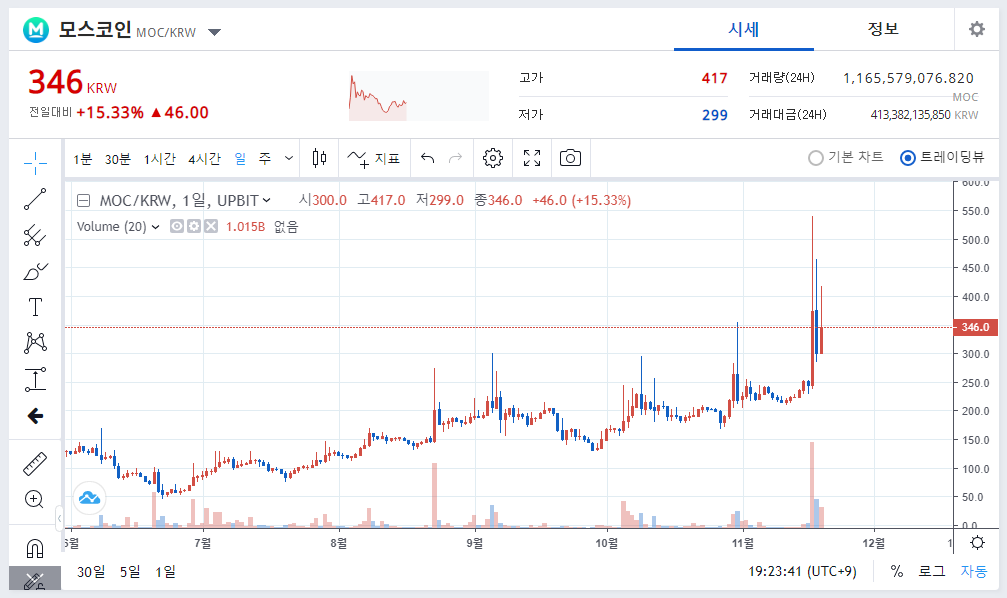Screen dimensions: 1007x598
Task: Click the 19:23:41 (UTC+9) timezone
Action: (x=802, y=571)
